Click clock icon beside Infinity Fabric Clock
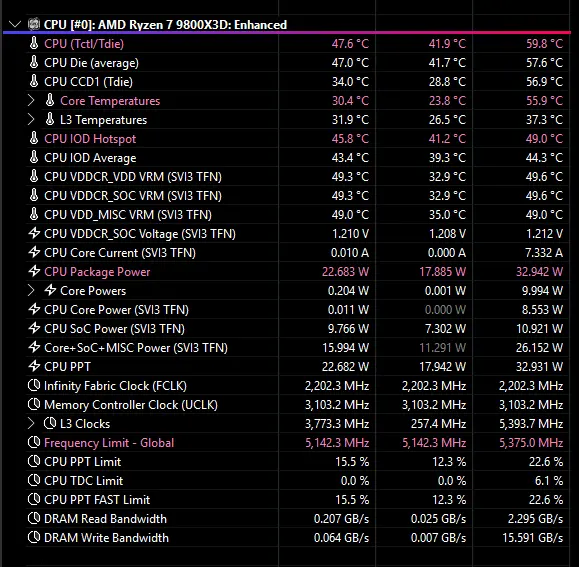579x567 pixels. pos(34,385)
